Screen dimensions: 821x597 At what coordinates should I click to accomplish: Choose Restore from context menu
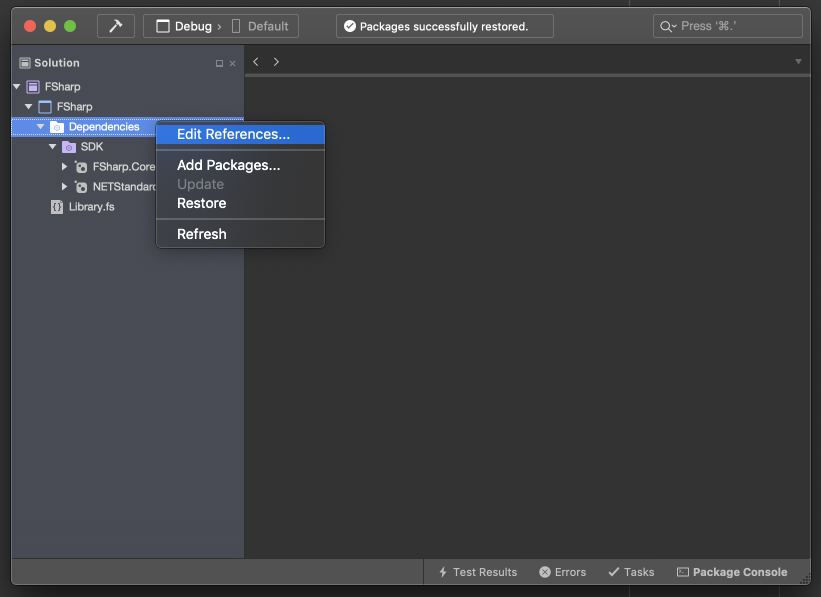coord(240,203)
